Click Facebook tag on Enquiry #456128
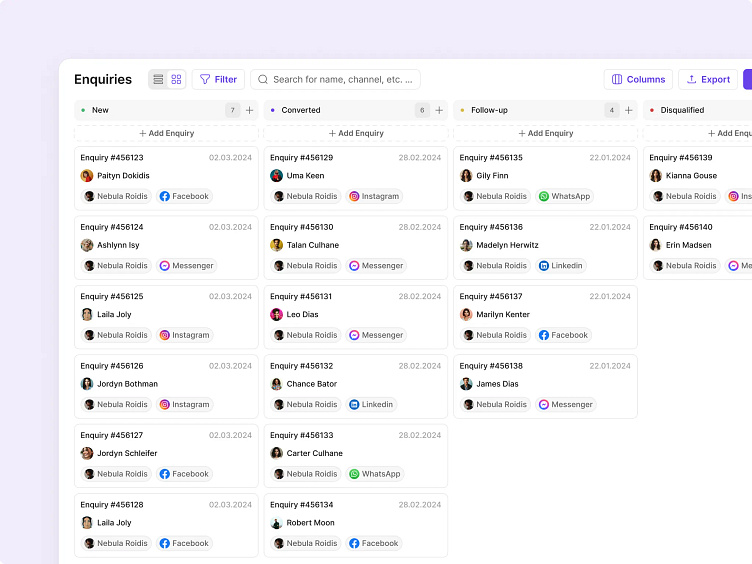The width and height of the screenshot is (752, 564). [185, 543]
